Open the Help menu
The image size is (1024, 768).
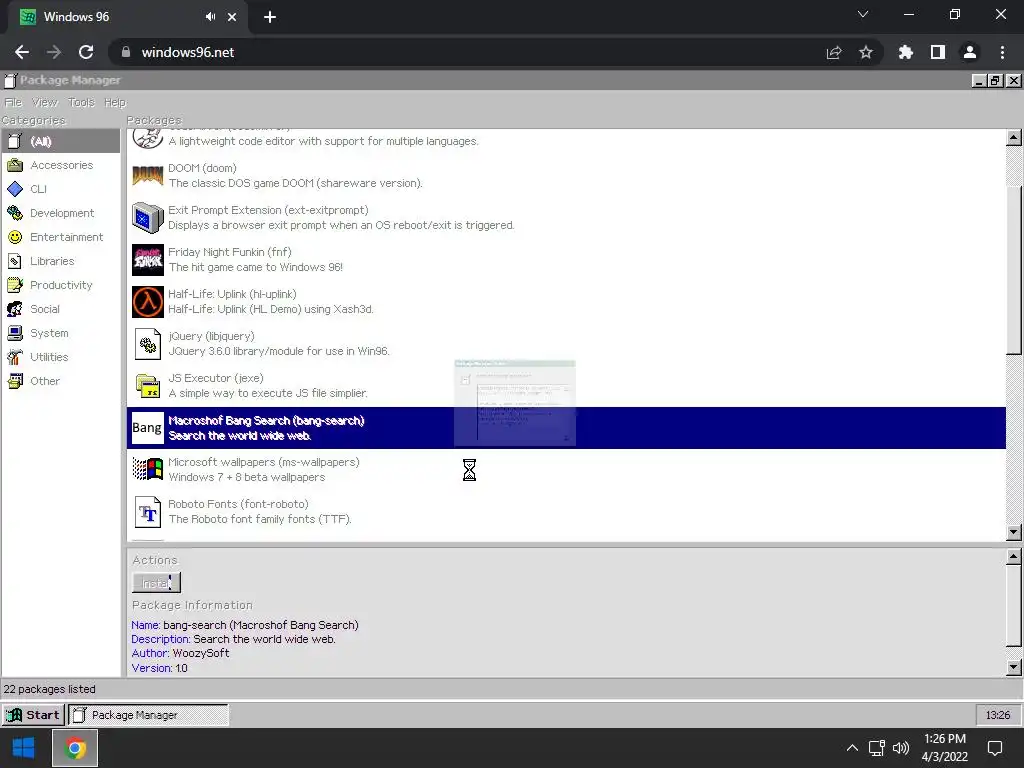coord(115,103)
